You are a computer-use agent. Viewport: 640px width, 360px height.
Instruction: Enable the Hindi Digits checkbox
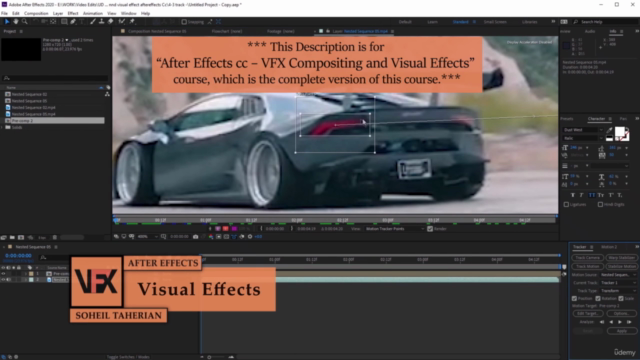pyautogui.click(x=600, y=204)
